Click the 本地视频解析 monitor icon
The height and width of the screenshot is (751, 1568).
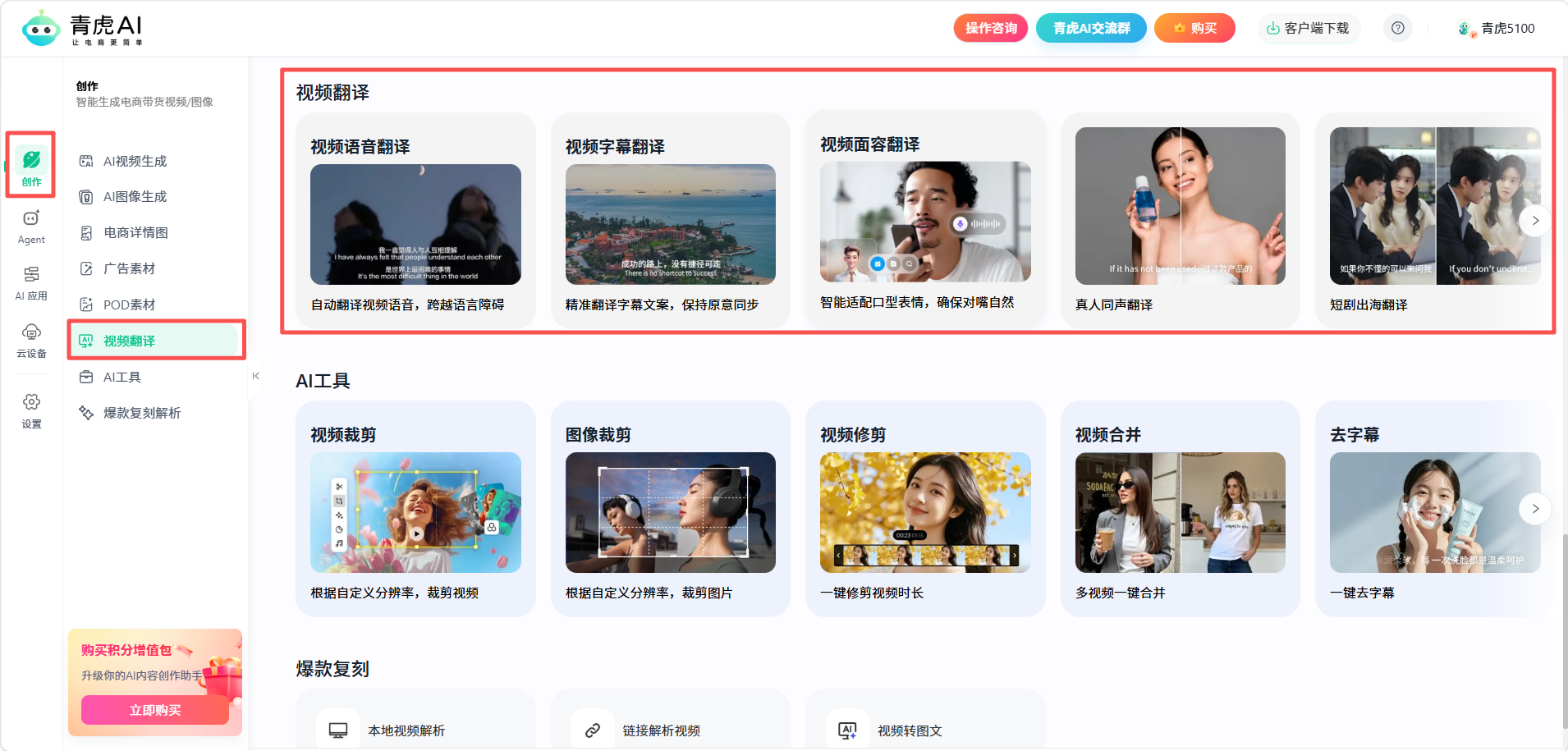338,730
